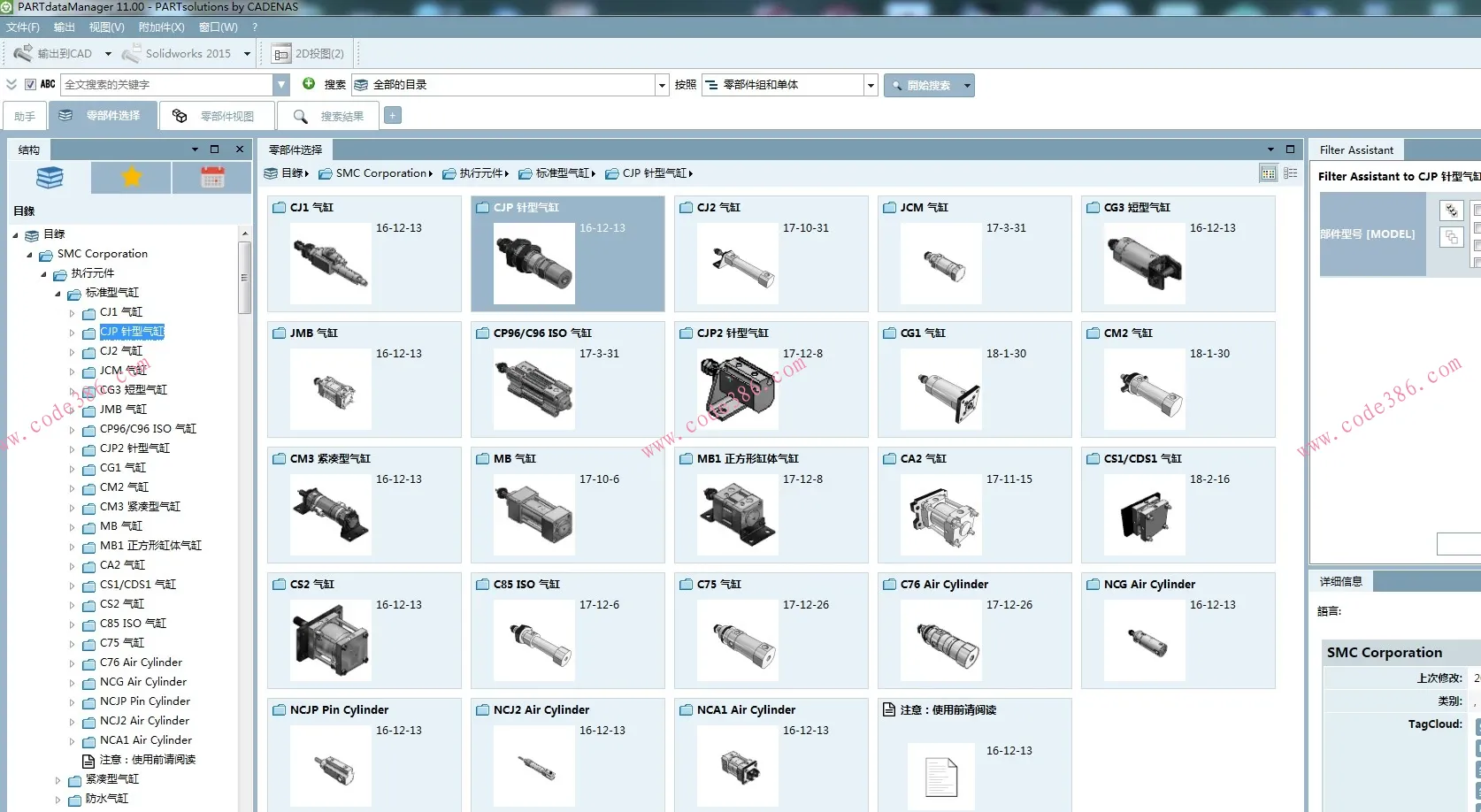Tick the first Filter Assistant model checkbox

(x=1477, y=211)
